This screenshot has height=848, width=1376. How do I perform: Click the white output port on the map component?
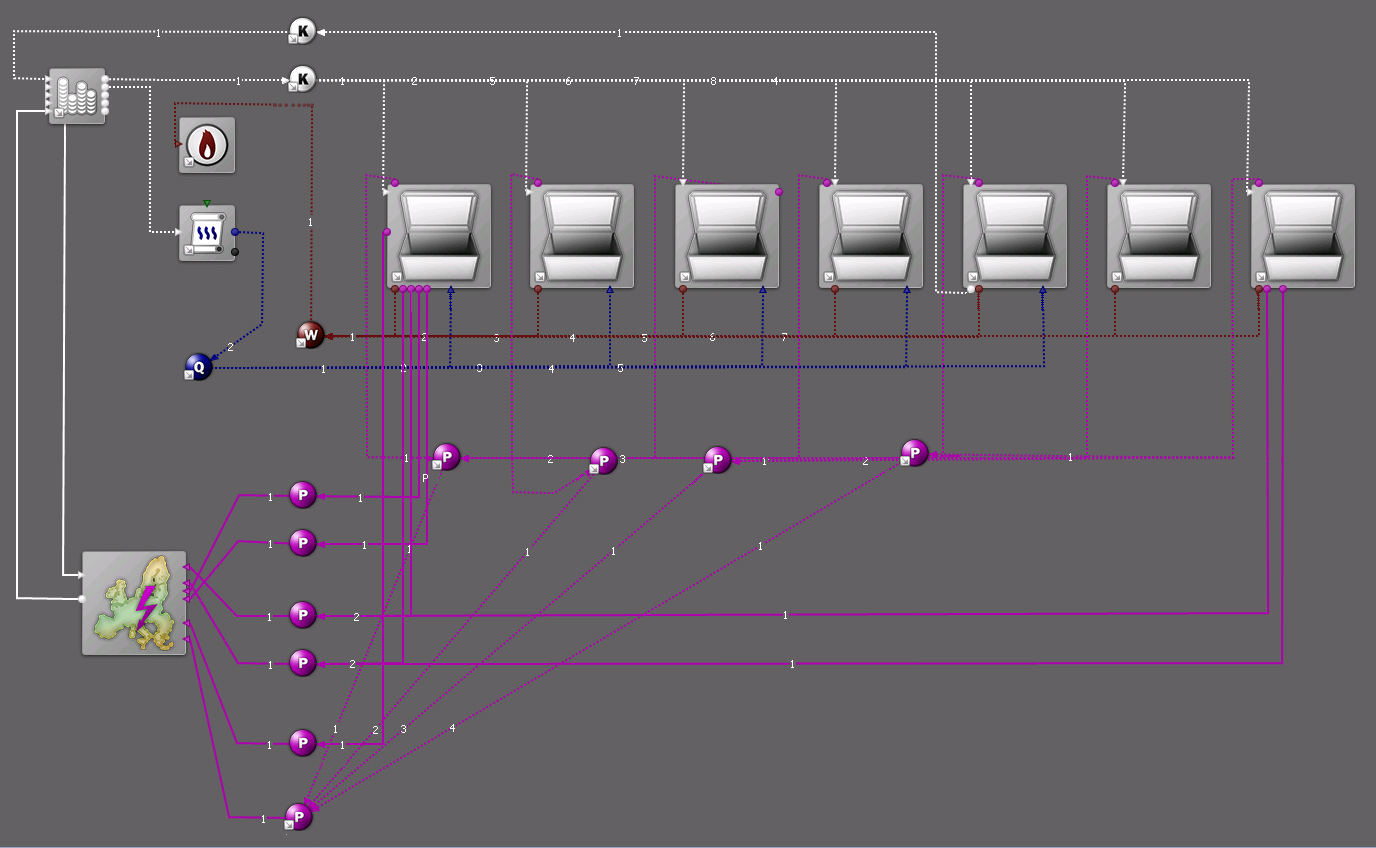pos(83,599)
